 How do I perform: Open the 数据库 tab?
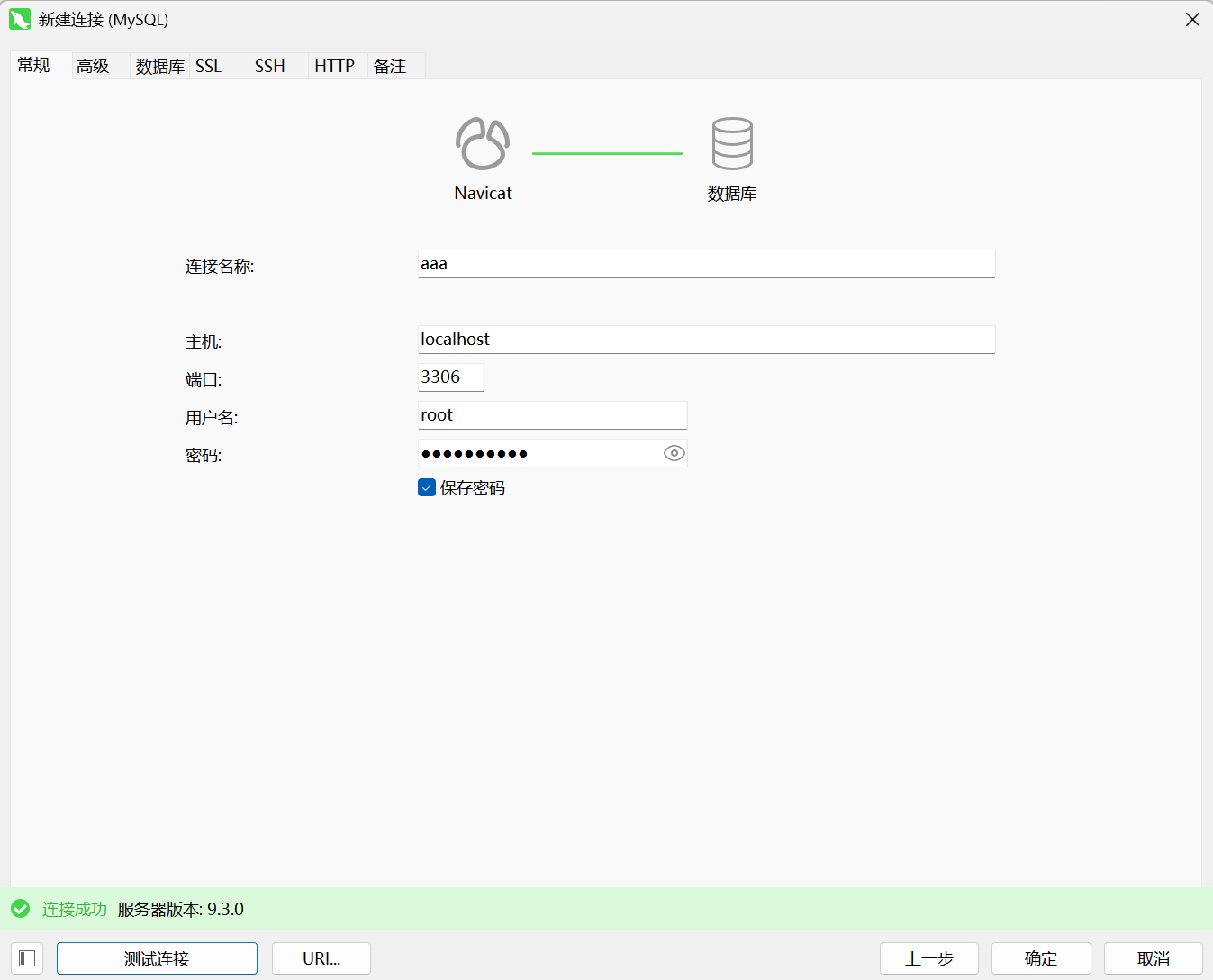[x=159, y=66]
